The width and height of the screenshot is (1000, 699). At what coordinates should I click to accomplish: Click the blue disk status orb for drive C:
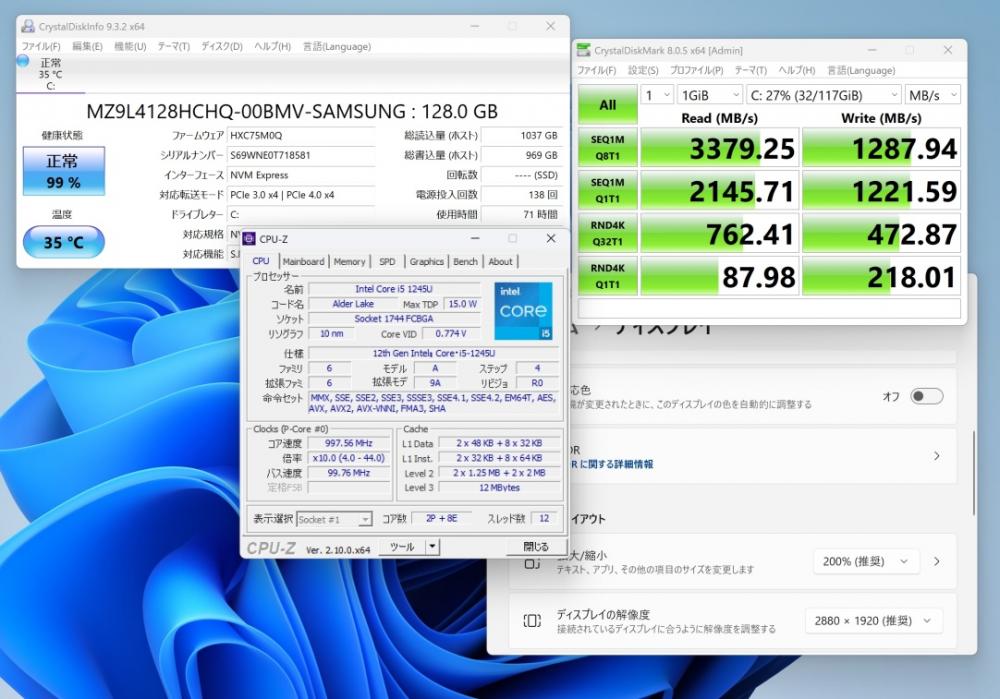tap(23, 61)
